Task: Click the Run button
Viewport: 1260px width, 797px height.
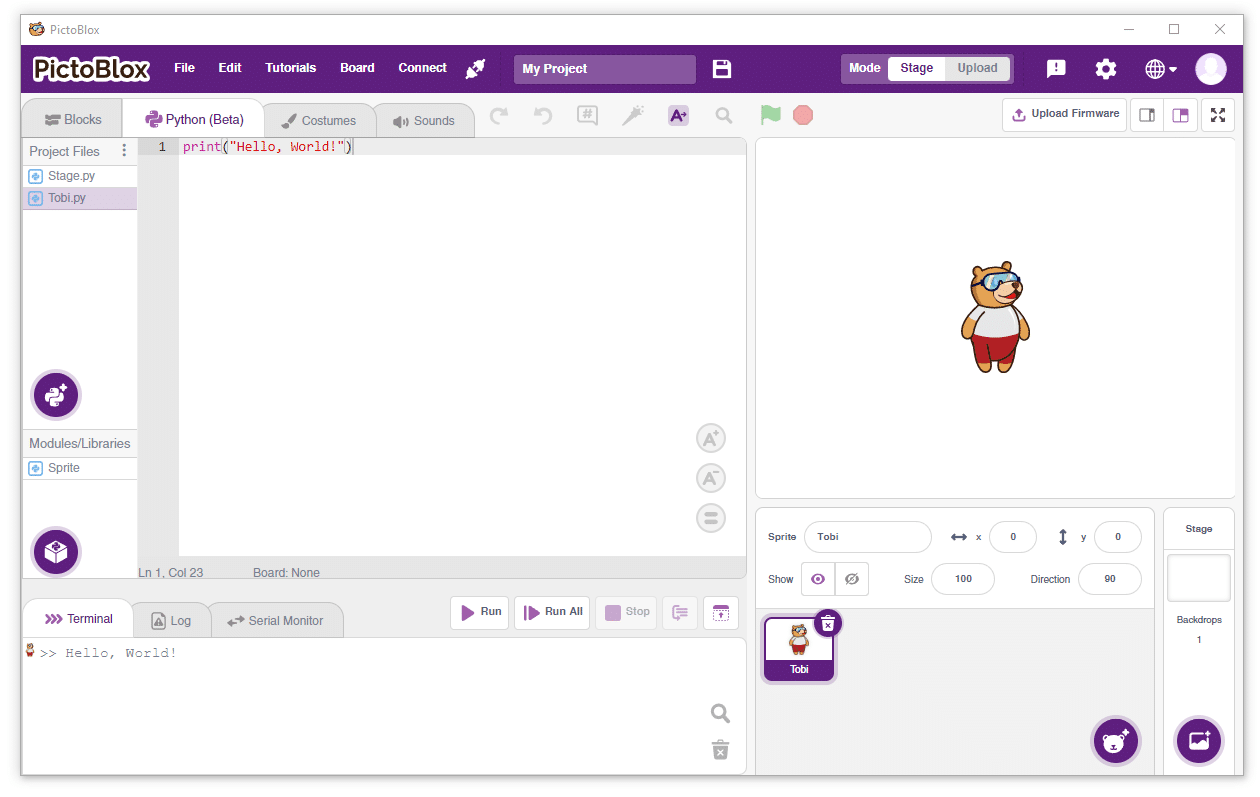Action: (480, 612)
